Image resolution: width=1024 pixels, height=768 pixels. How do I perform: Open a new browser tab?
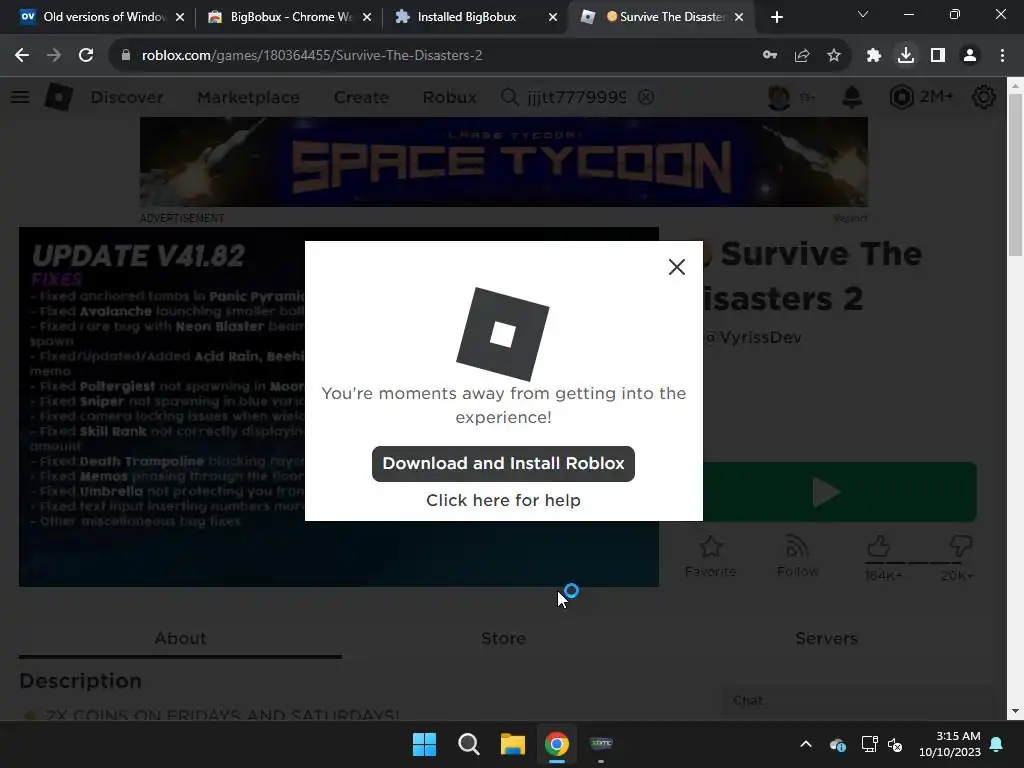coord(776,17)
